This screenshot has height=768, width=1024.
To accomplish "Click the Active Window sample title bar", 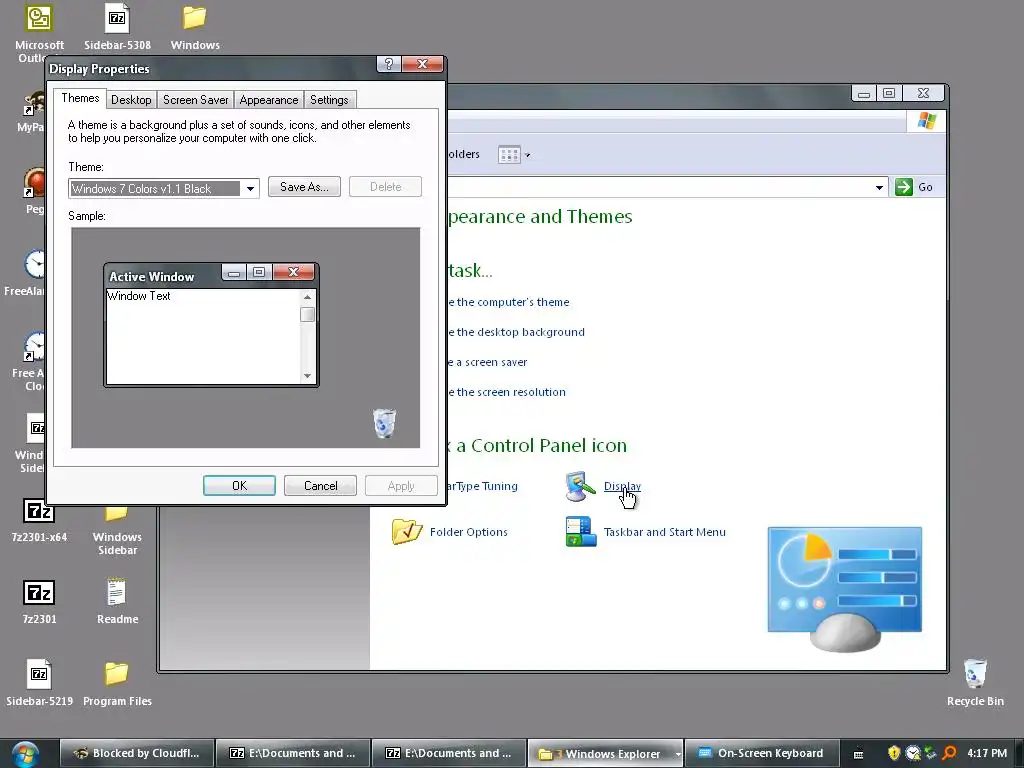I will pos(162,276).
